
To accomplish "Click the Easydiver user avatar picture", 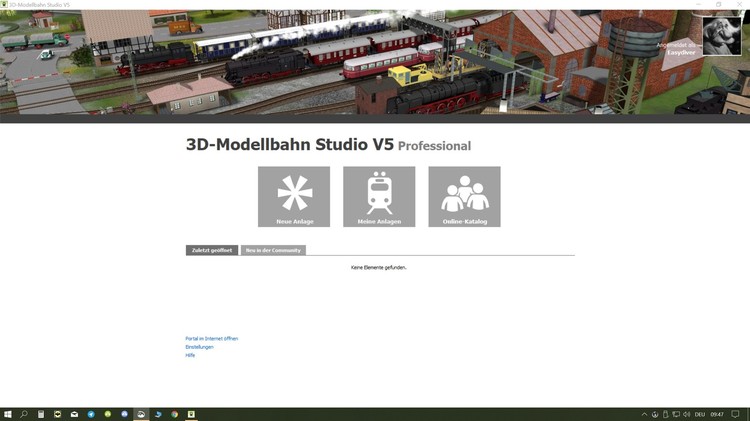I will (x=721, y=36).
